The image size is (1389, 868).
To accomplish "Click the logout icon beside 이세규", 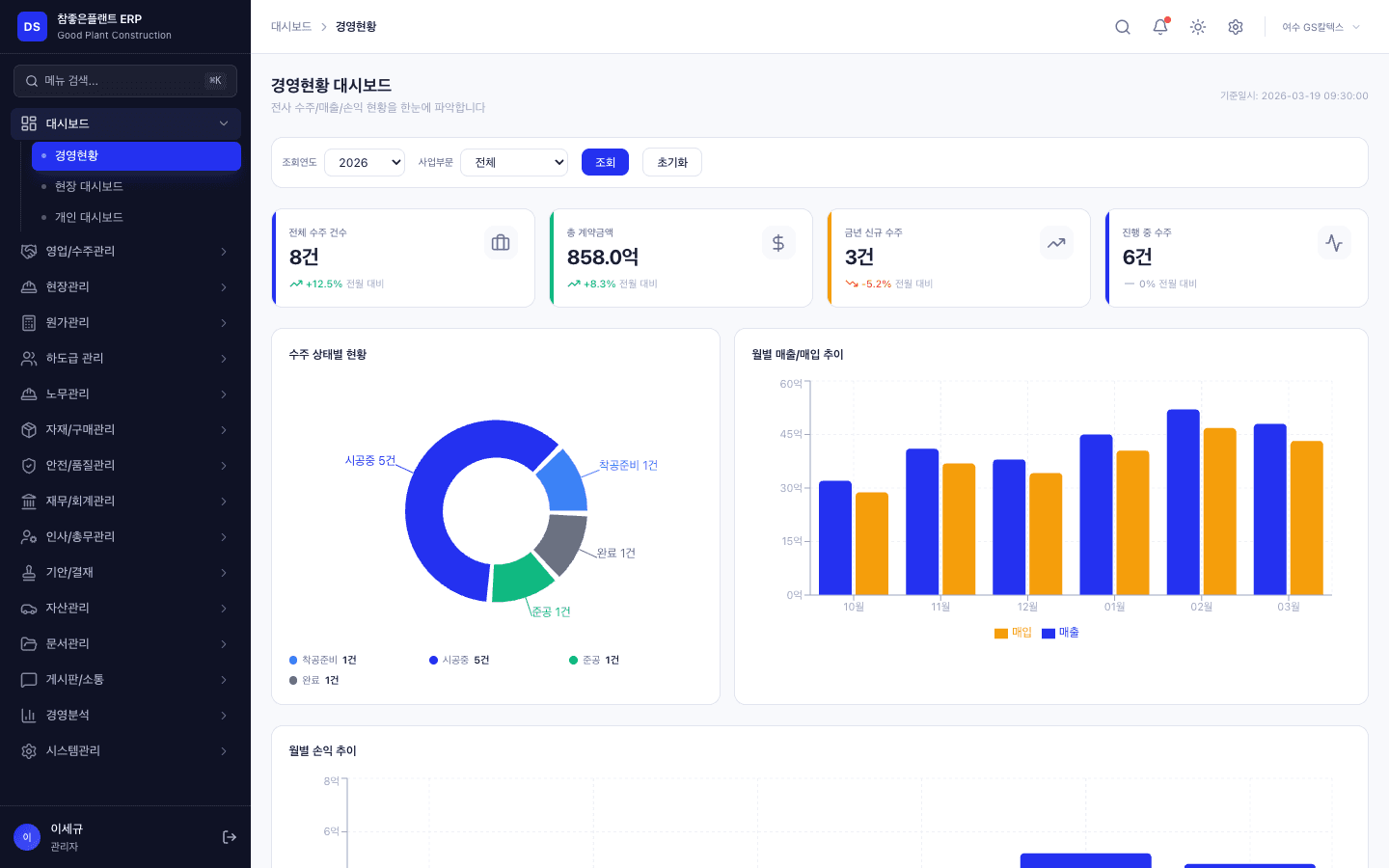I will tap(230, 837).
